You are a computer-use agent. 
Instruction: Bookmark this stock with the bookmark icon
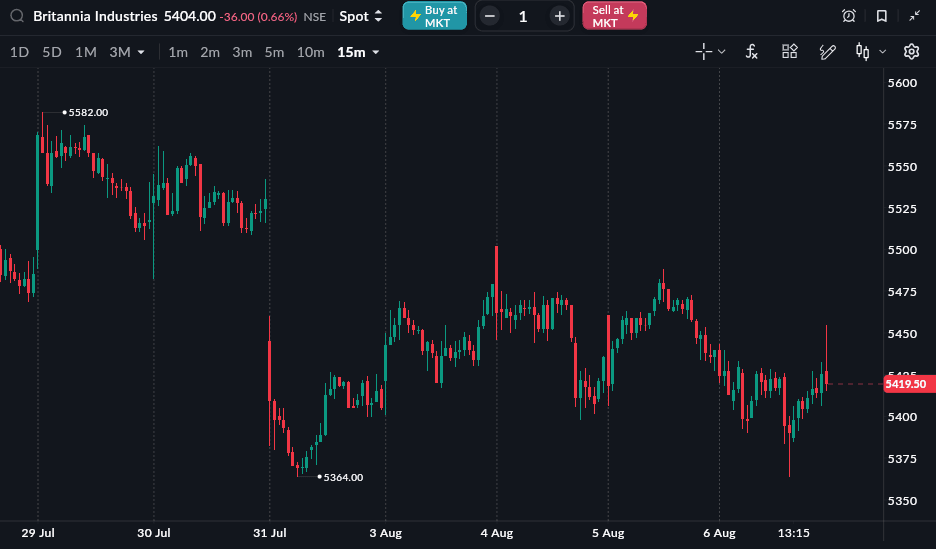click(x=882, y=16)
